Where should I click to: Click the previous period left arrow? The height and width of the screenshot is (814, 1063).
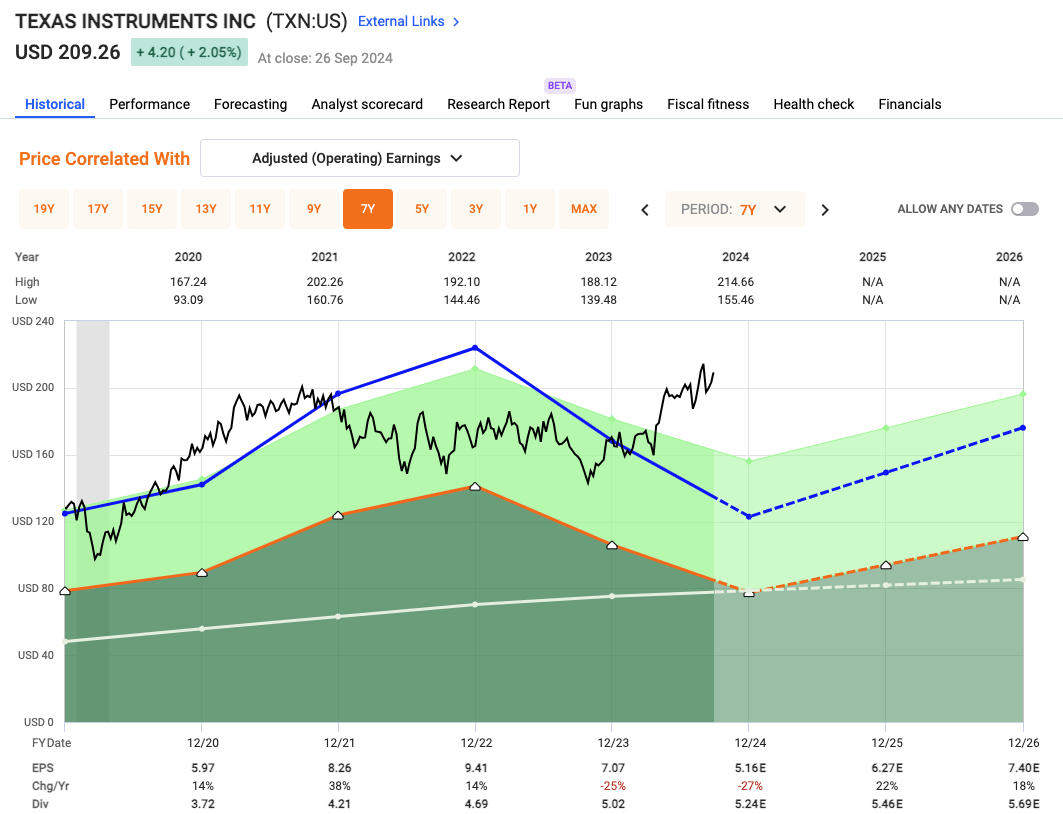[645, 209]
